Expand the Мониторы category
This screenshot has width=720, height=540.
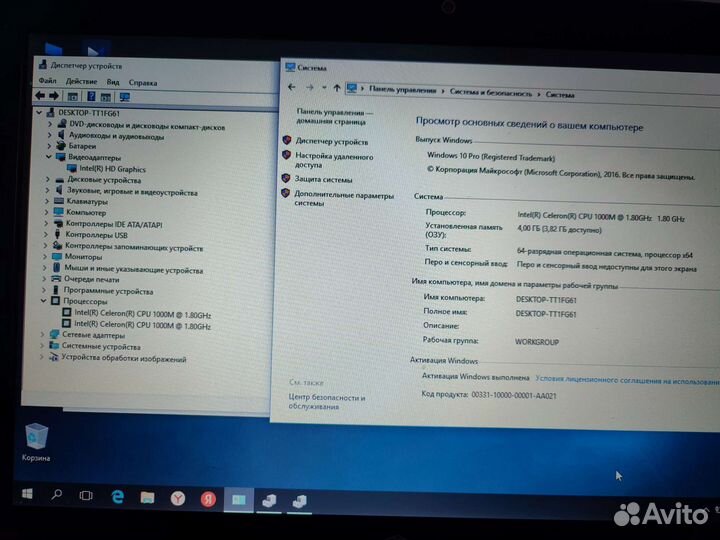click(45, 256)
